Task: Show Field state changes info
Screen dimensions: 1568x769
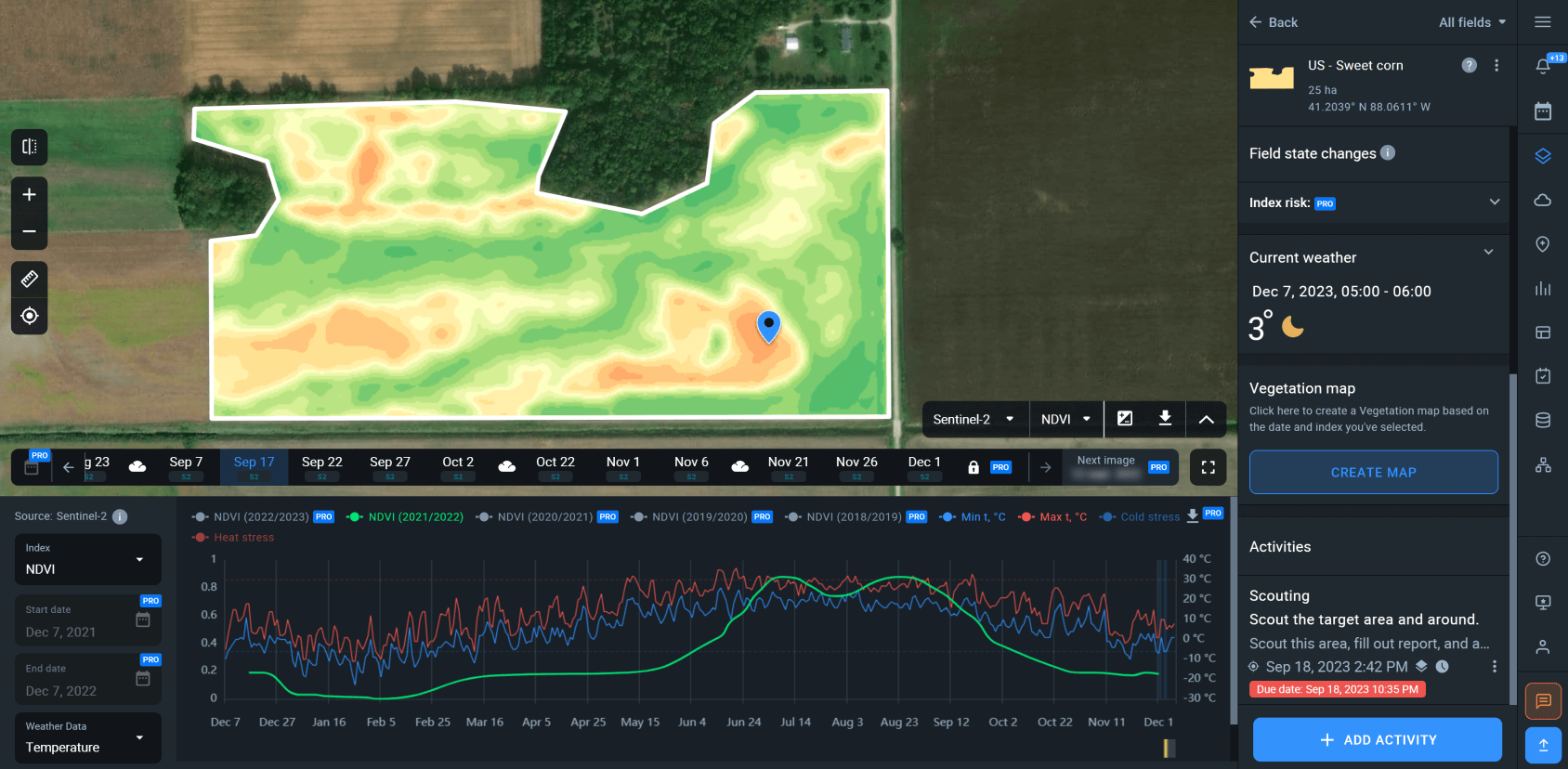Action: point(1388,152)
